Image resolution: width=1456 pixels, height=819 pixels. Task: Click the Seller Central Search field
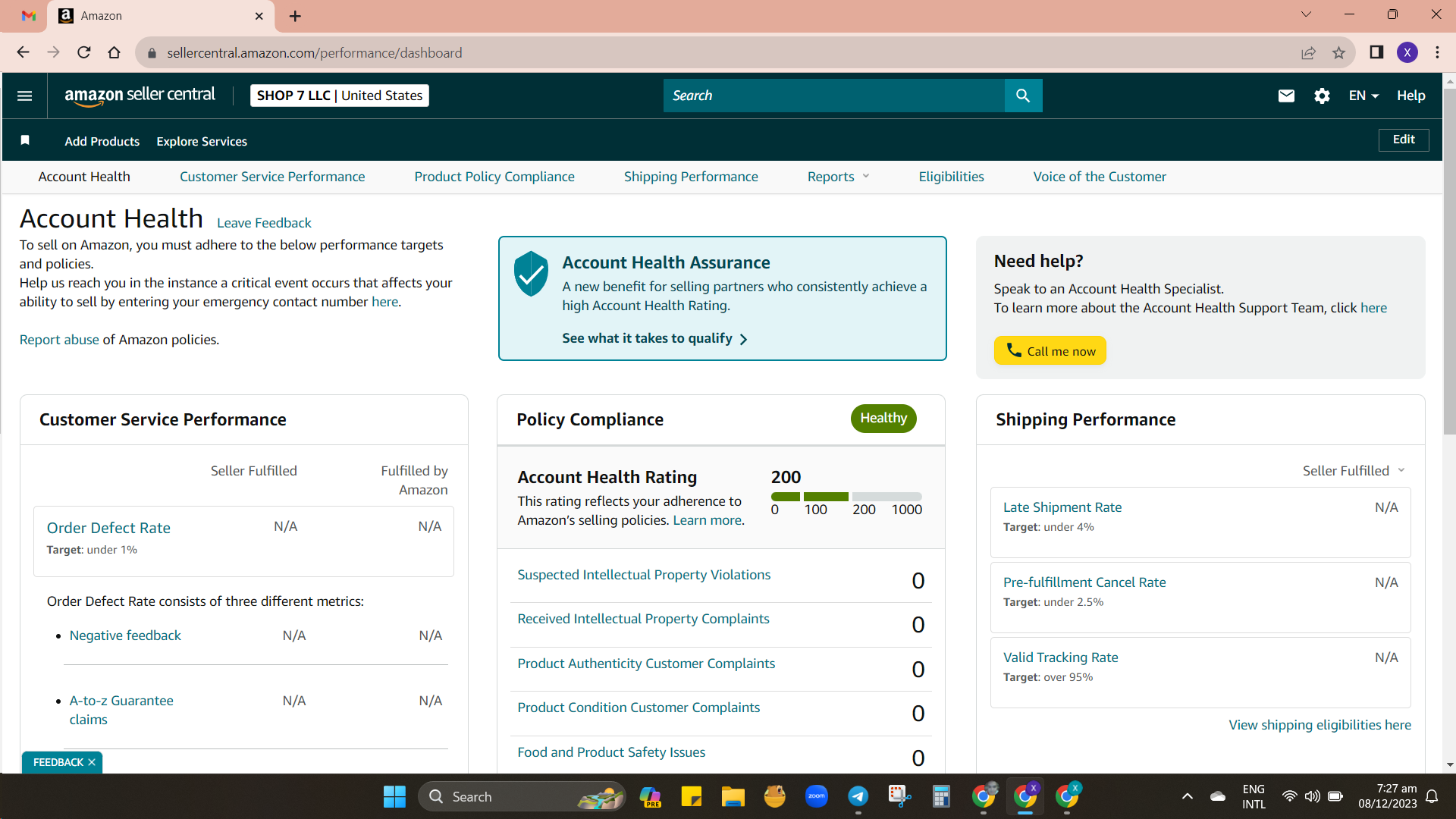coord(834,96)
